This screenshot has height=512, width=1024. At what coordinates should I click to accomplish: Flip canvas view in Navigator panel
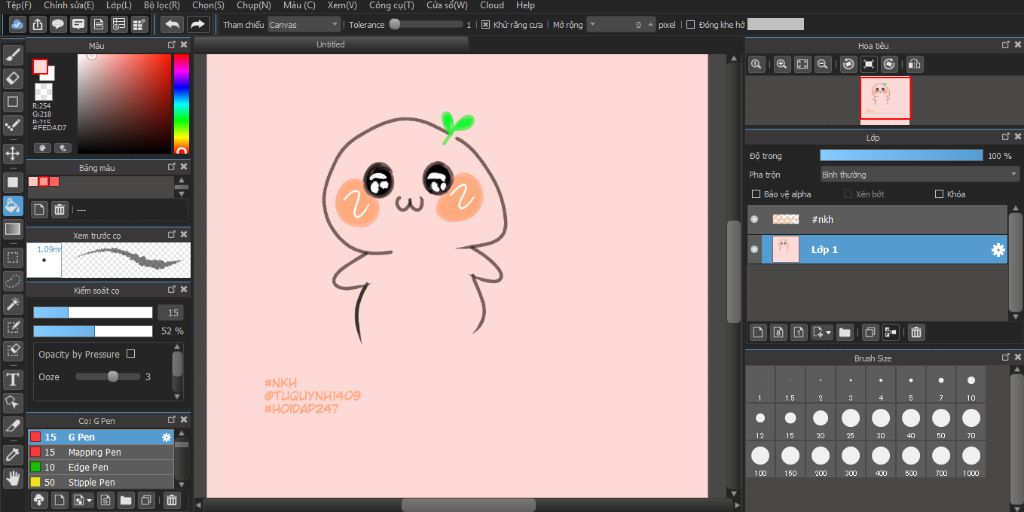(915, 64)
